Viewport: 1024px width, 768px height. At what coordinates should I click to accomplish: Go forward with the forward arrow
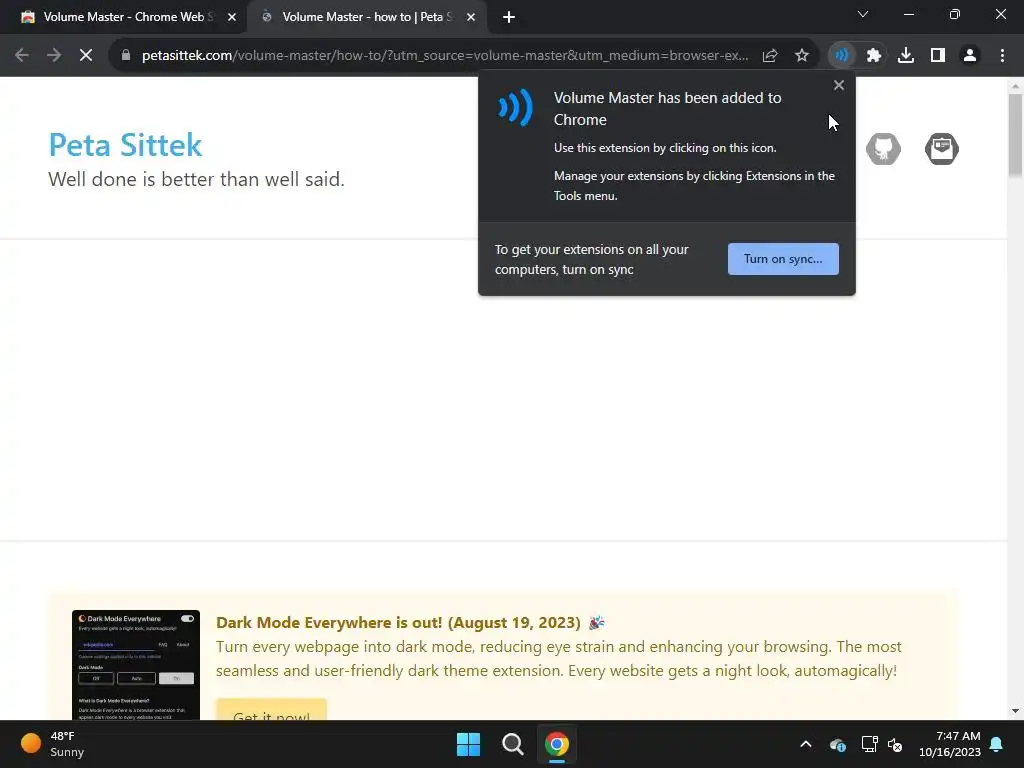click(54, 56)
